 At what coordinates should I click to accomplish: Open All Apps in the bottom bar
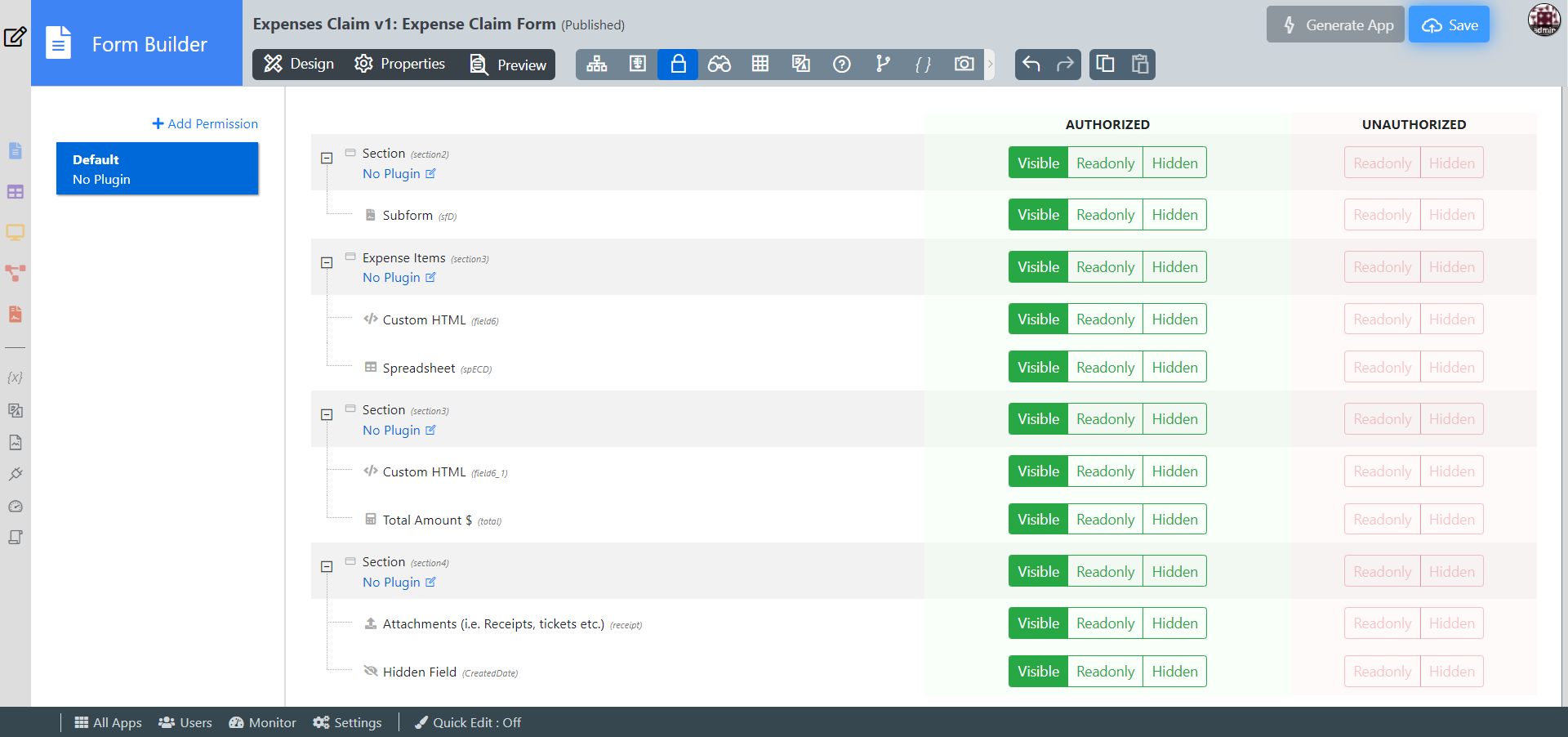click(108, 722)
